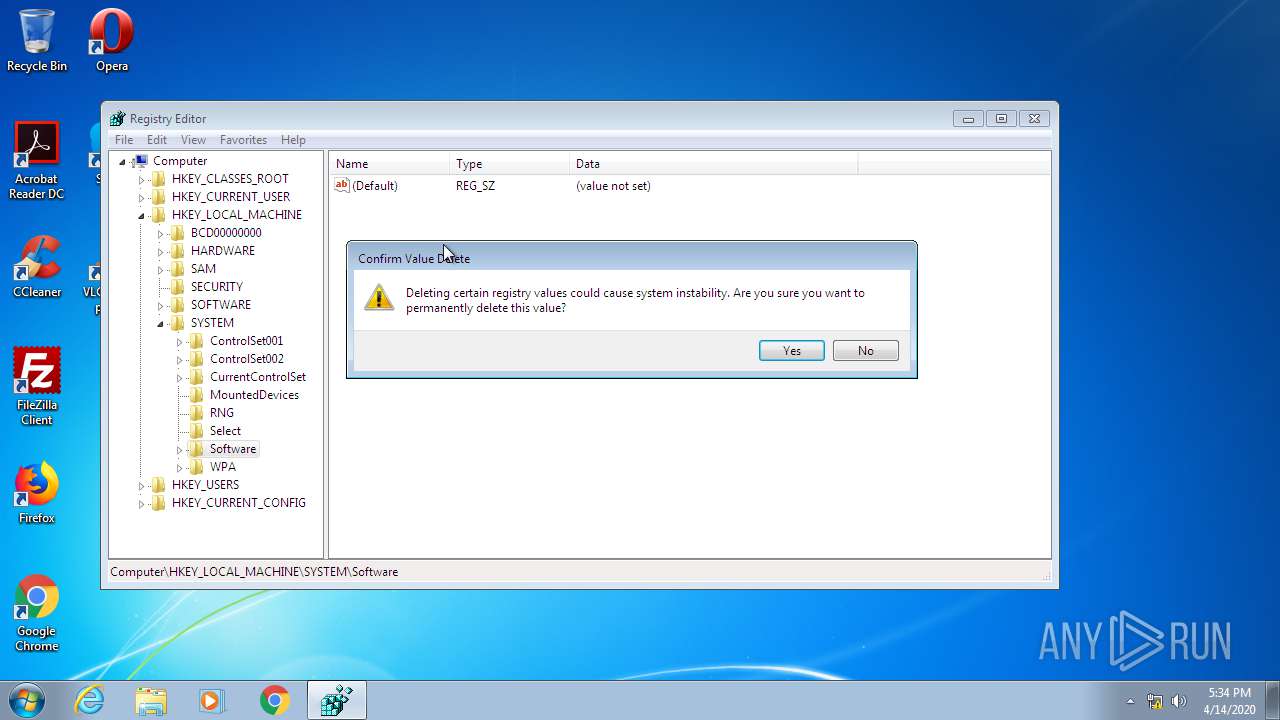
Task: Launch CCleaner desktop shortcut
Action: pos(37,266)
